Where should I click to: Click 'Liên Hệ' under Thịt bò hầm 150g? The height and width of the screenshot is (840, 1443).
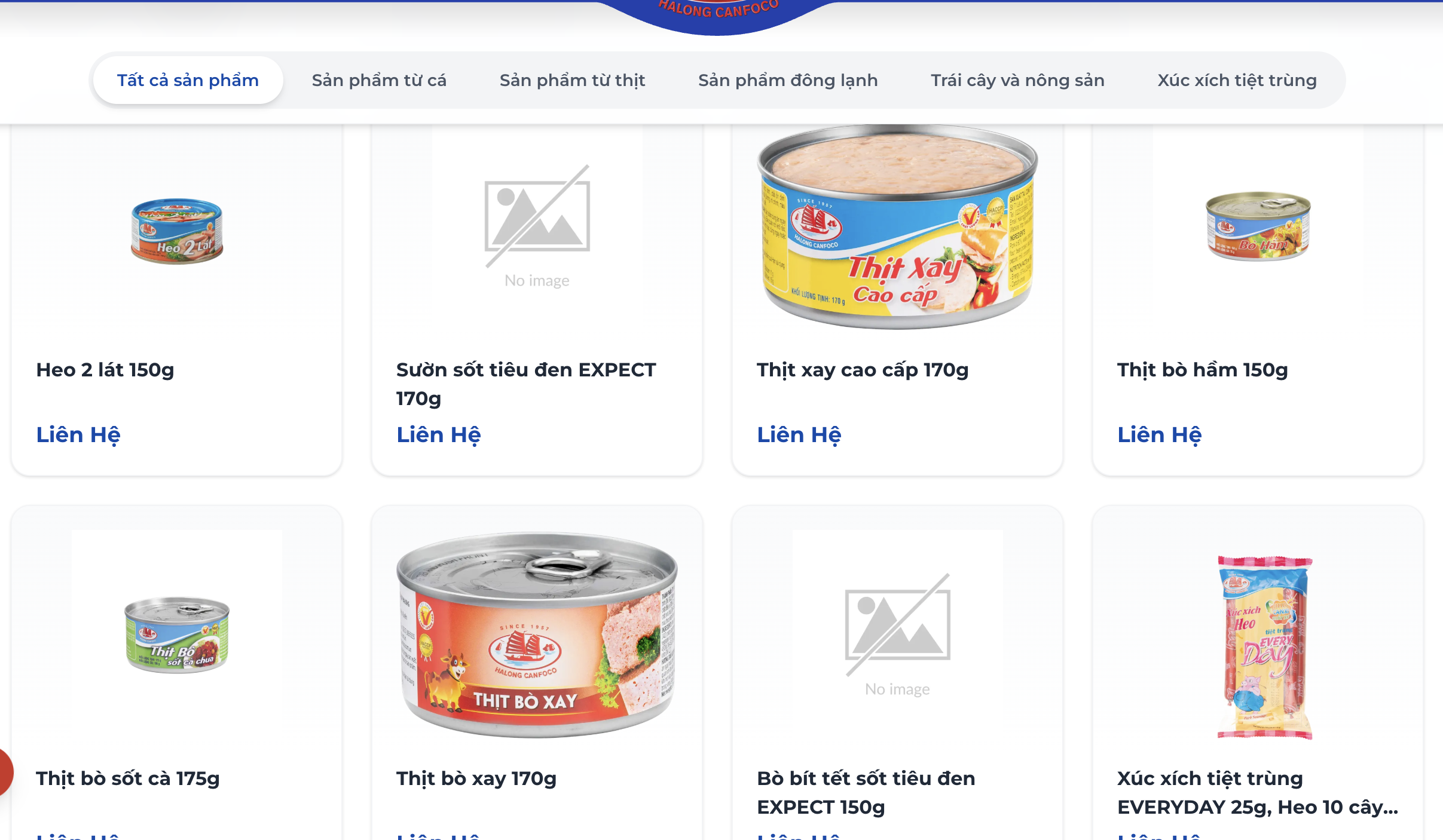[1160, 434]
